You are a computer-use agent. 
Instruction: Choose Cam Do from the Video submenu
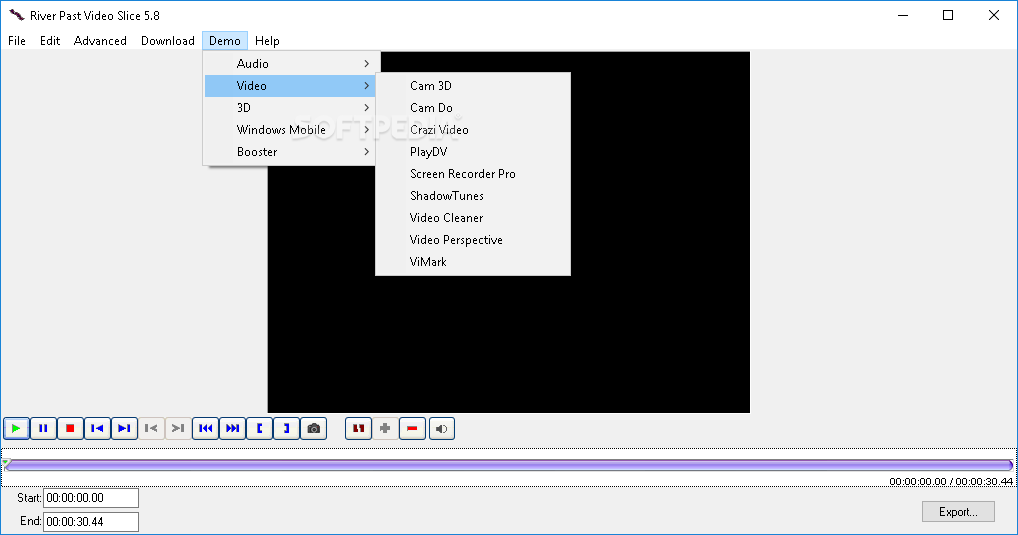(x=473, y=108)
